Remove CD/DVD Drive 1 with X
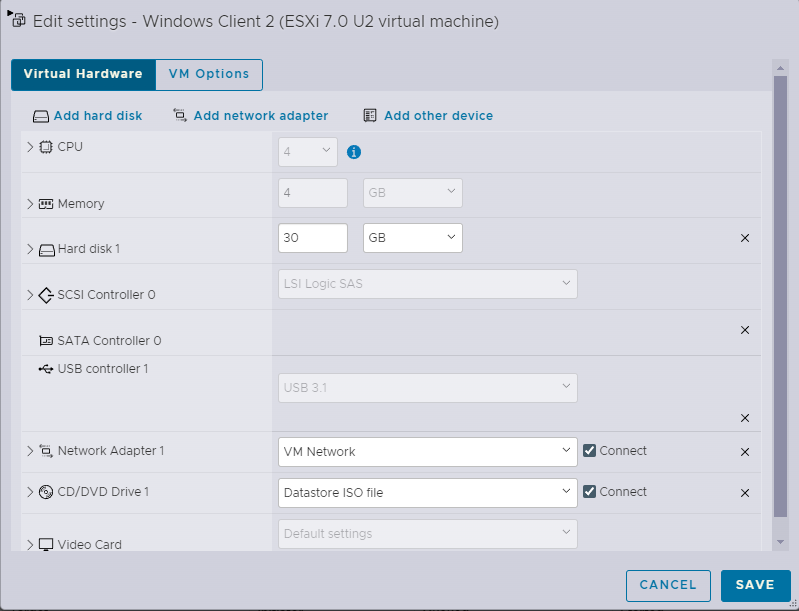The height and width of the screenshot is (611, 799). 744,493
